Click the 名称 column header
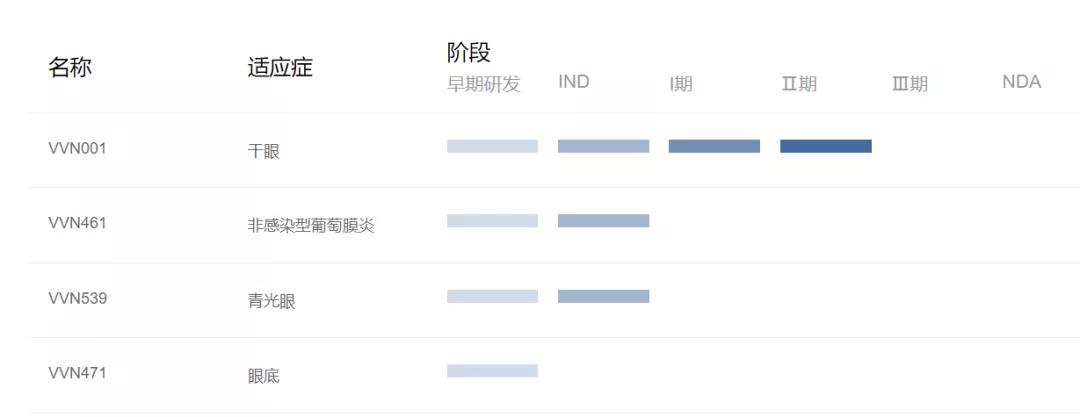The image size is (1080, 417). (70, 68)
